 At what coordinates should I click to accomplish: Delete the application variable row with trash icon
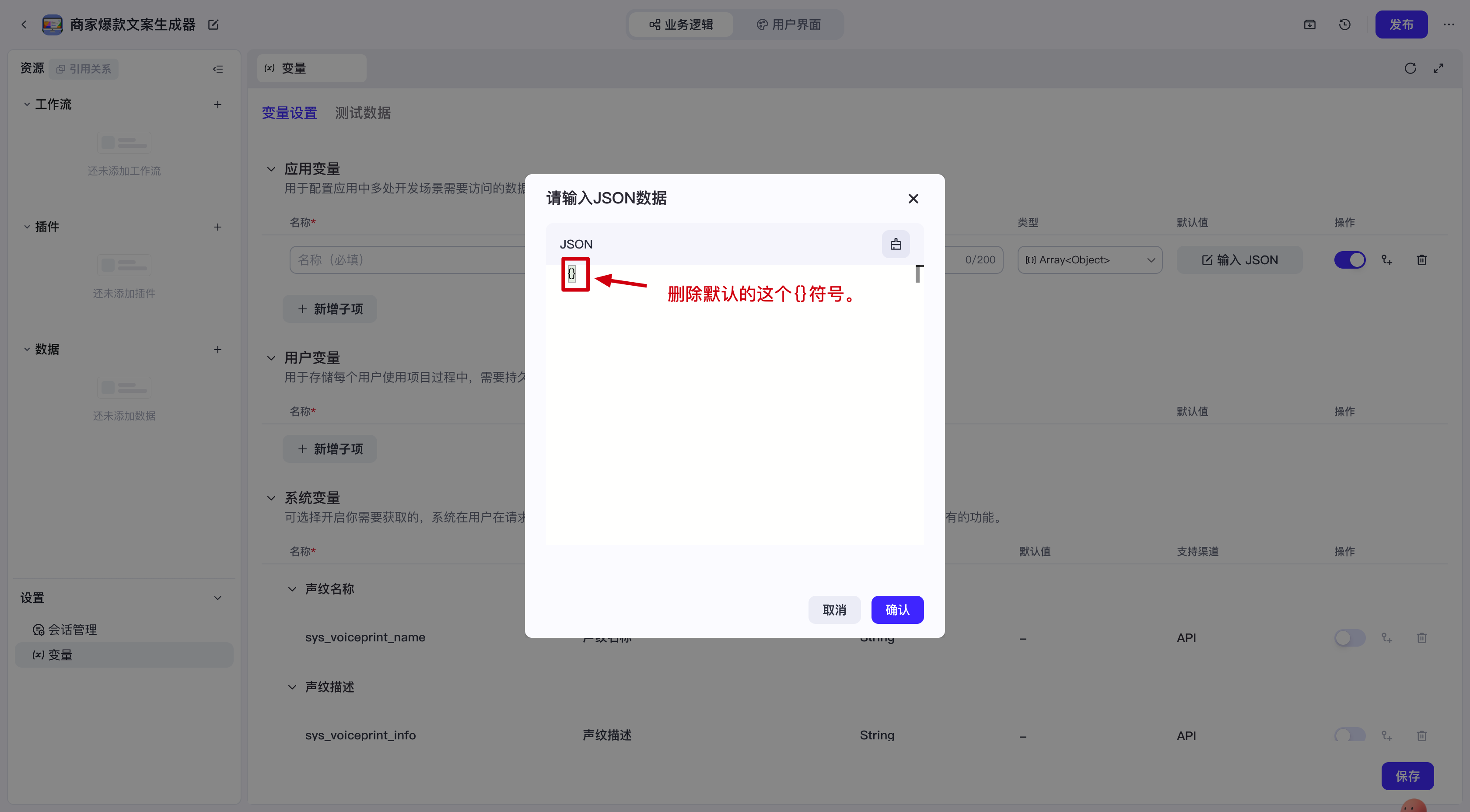(x=1421, y=260)
